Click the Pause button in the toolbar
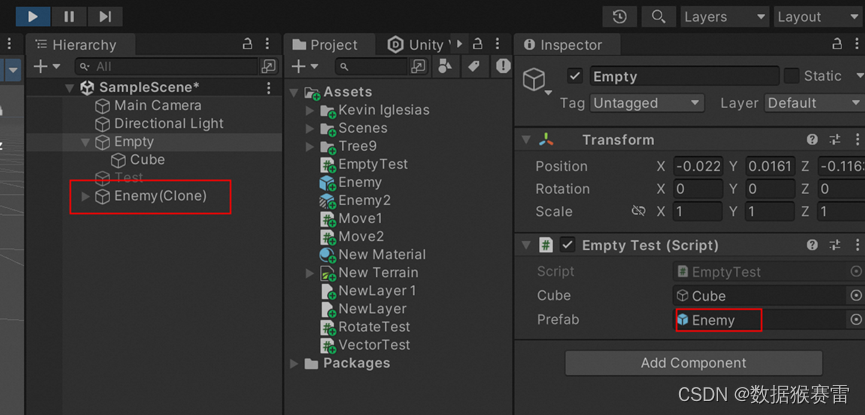This screenshot has height=415, width=865. (x=69, y=17)
